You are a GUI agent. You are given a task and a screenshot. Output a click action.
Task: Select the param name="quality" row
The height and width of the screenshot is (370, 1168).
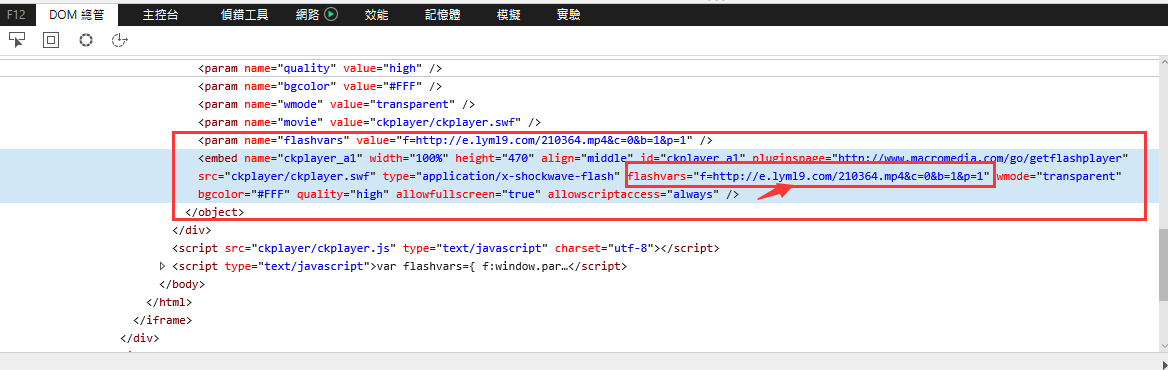point(321,68)
